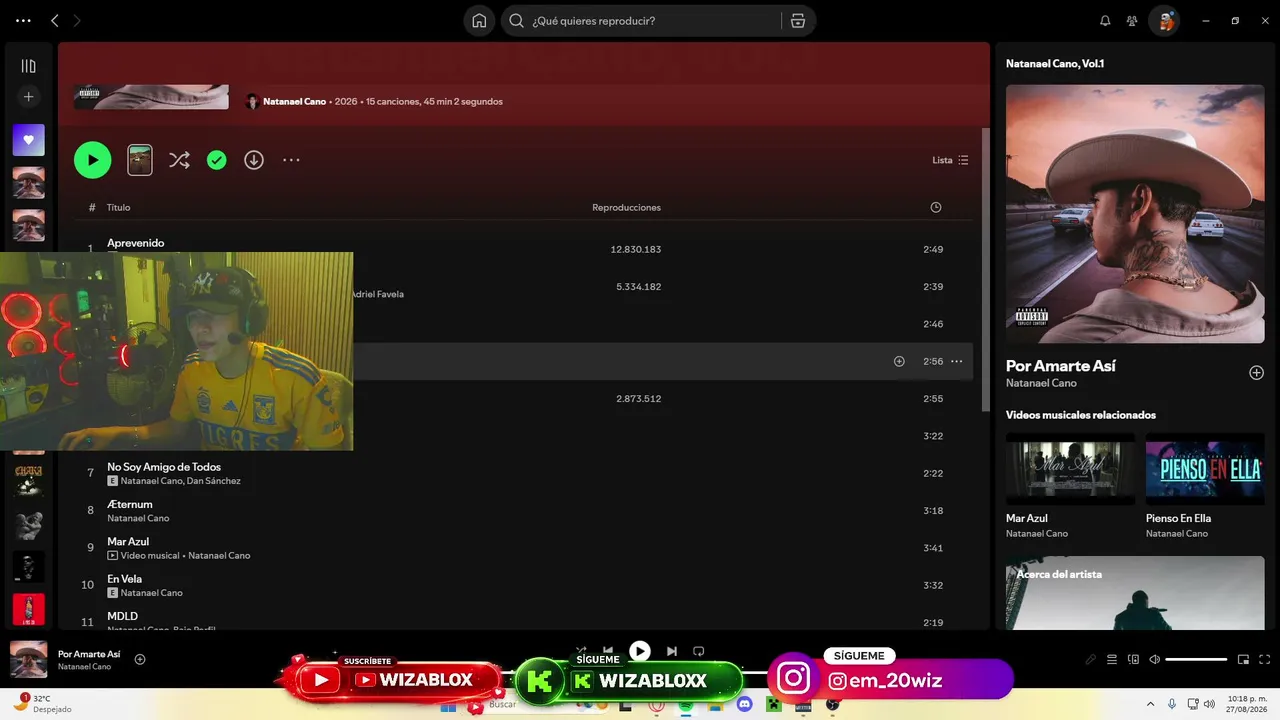Click the now-playing cover in the player bar
This screenshot has width=1280, height=720.
(x=29, y=659)
